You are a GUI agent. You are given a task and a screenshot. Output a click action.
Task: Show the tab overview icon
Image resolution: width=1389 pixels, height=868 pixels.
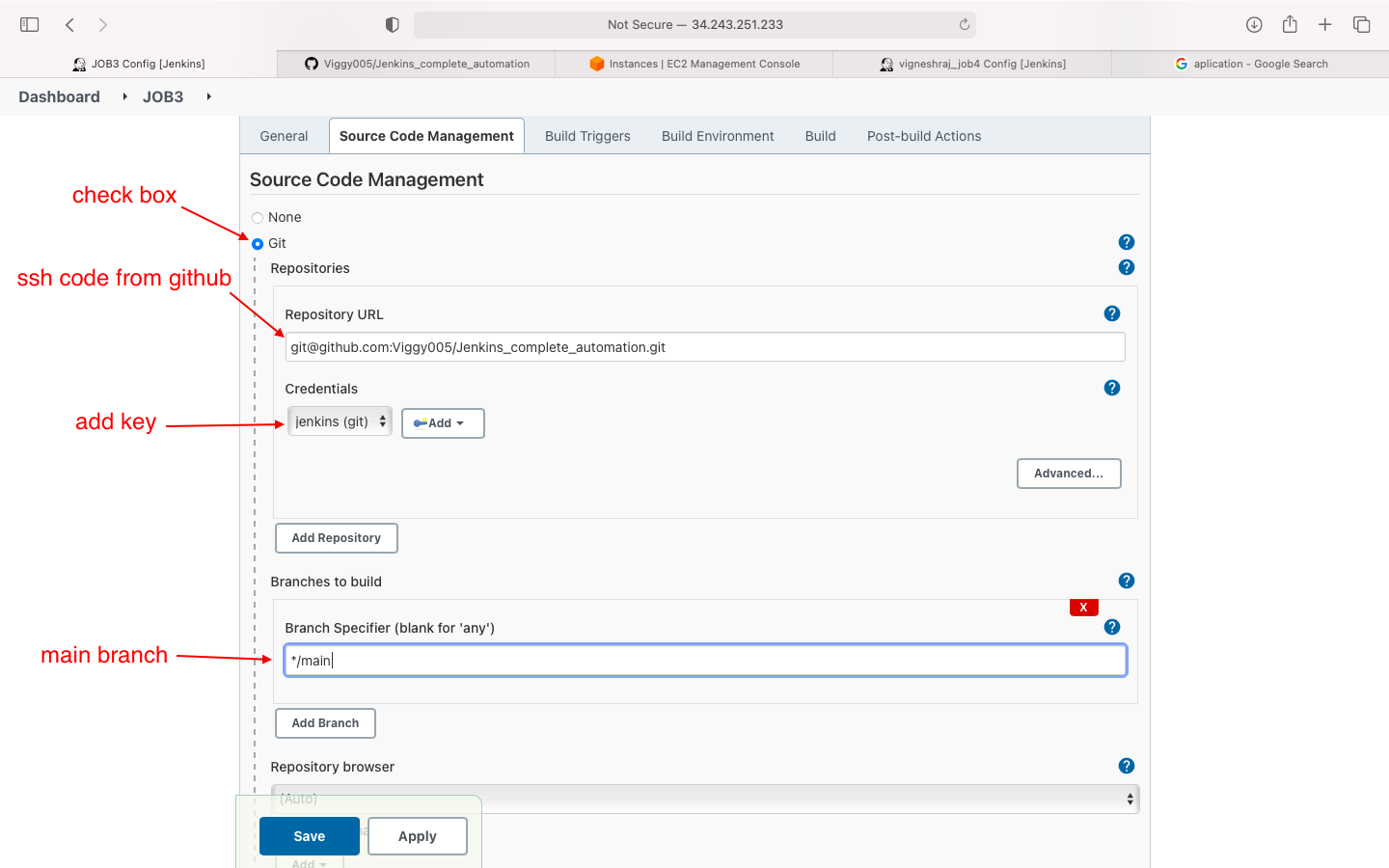coord(1361,24)
